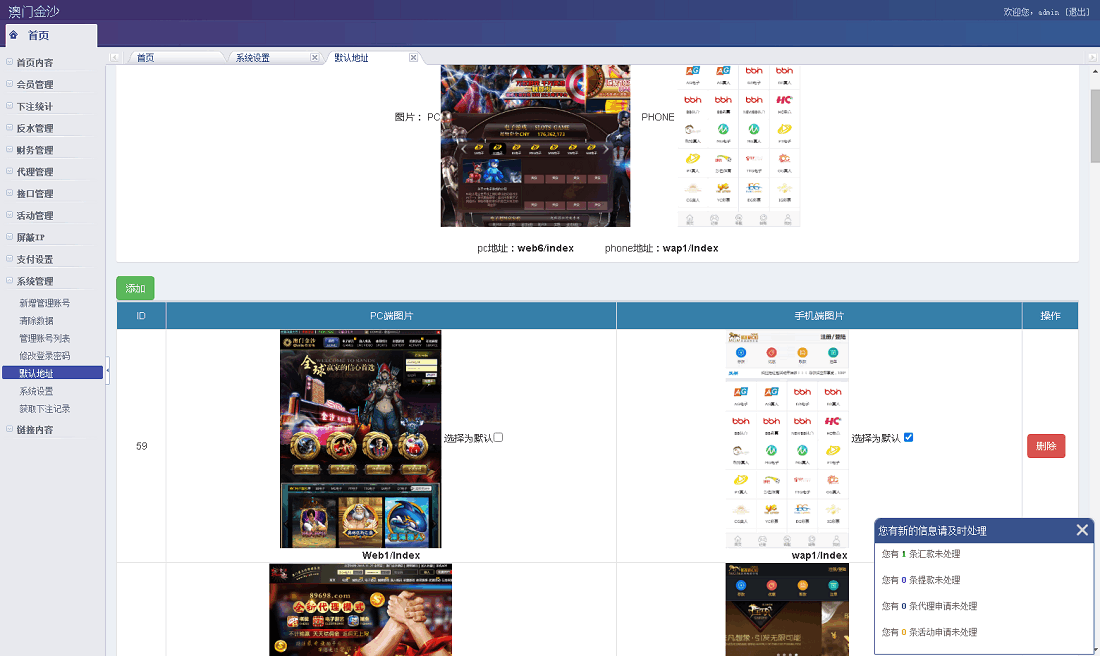Click the home icon in the top tab
The width and height of the screenshot is (1100, 656).
pos(13,35)
